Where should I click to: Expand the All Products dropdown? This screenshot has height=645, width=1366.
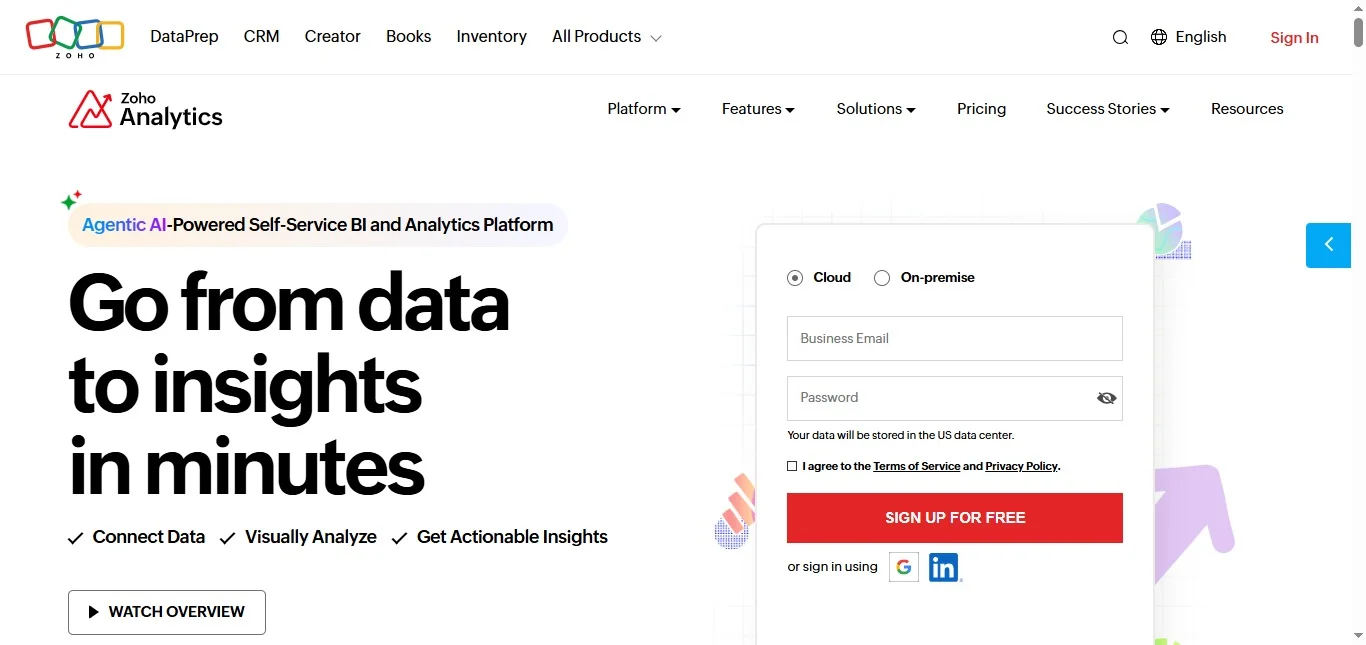(x=606, y=37)
